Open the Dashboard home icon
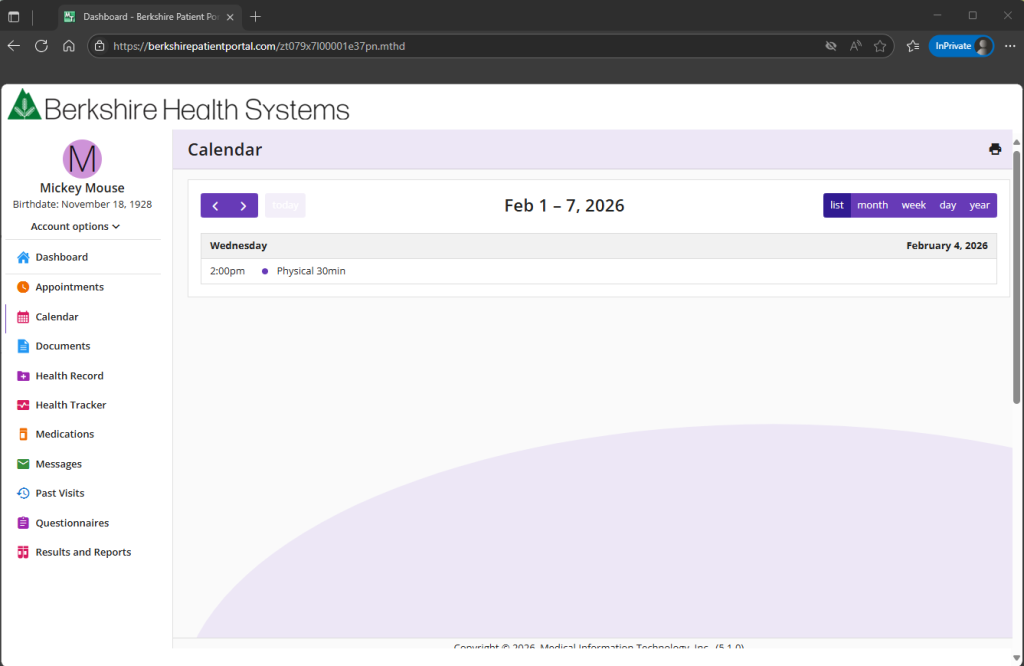The width and height of the screenshot is (1024, 666). 23,257
